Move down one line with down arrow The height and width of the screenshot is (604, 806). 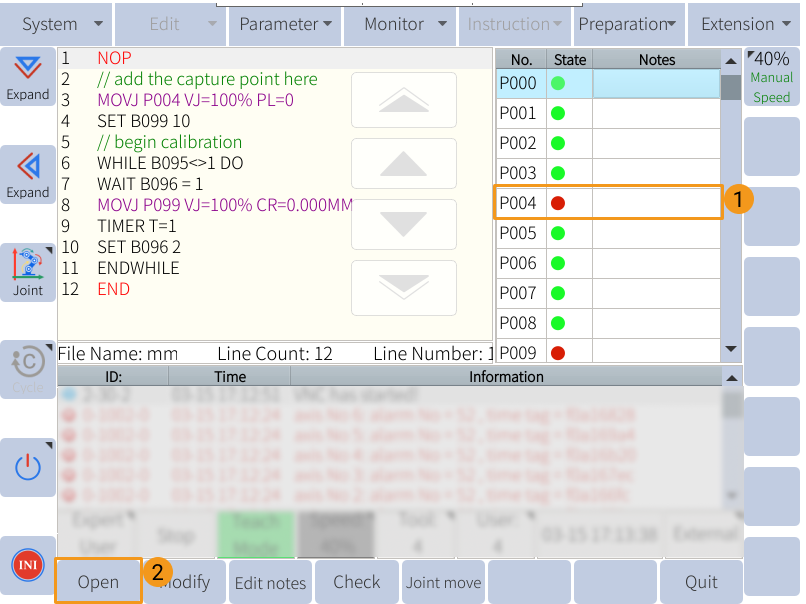pos(403,224)
